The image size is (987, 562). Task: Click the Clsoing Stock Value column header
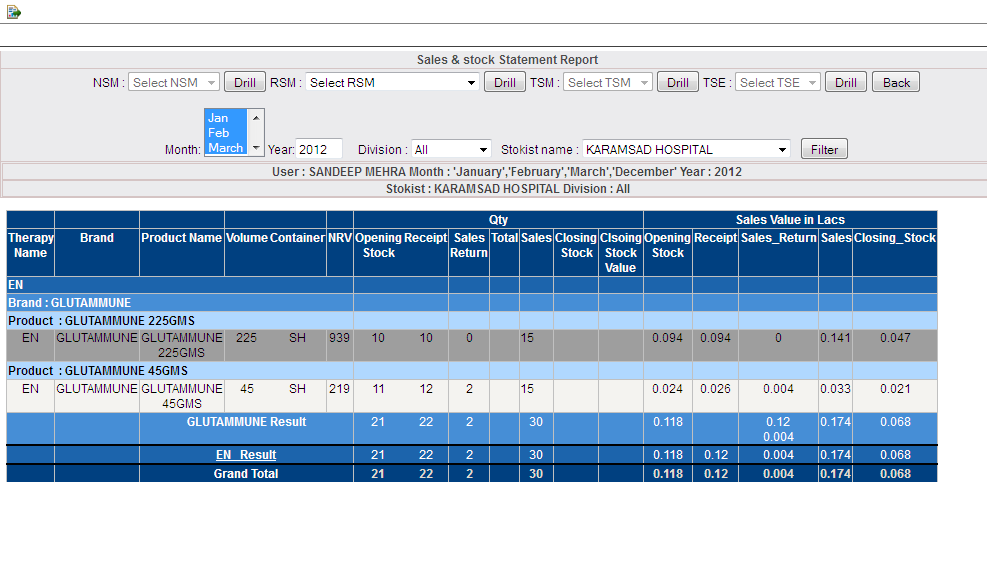tap(621, 252)
